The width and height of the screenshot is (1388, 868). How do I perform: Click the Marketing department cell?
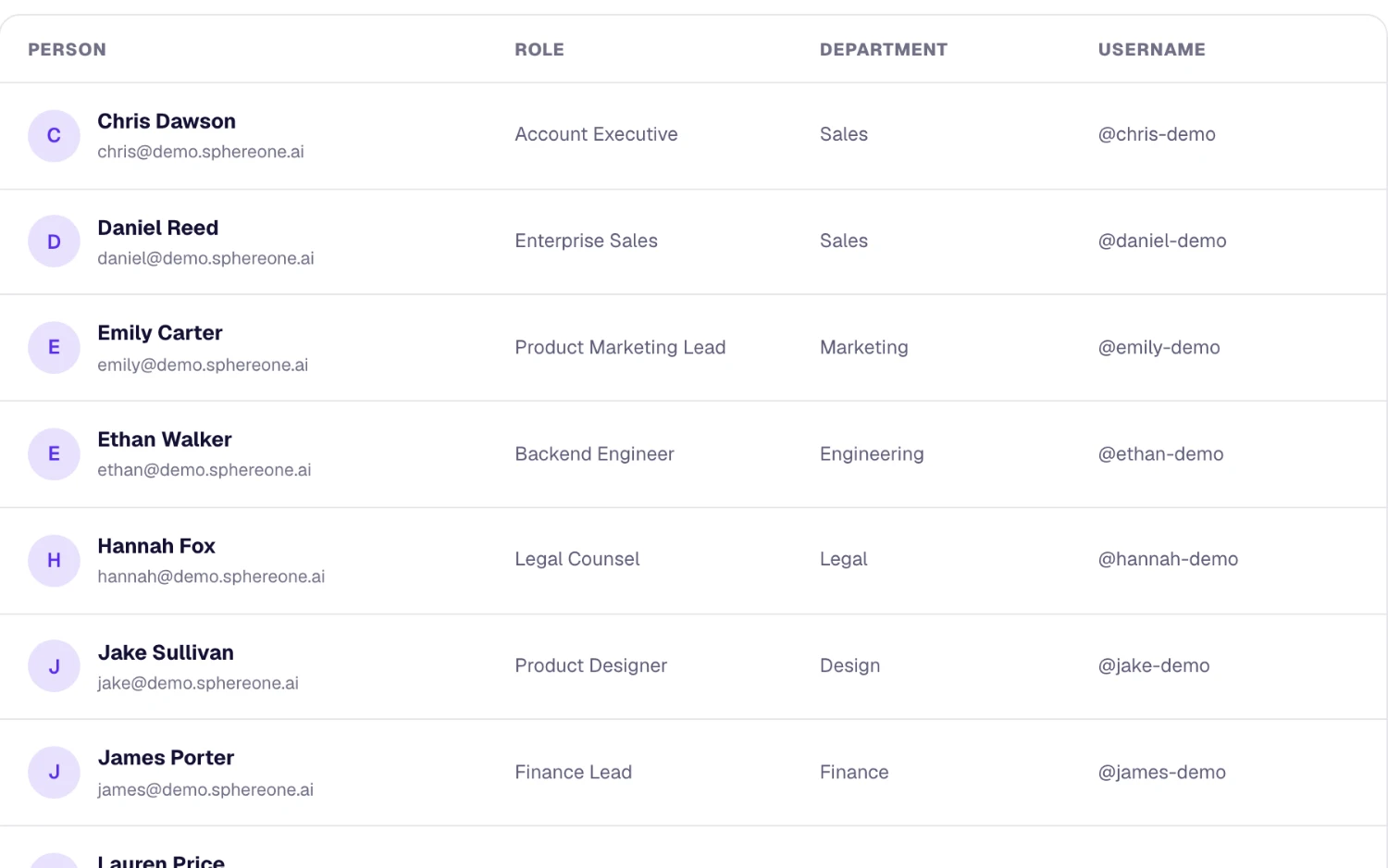pyautogui.click(x=864, y=347)
